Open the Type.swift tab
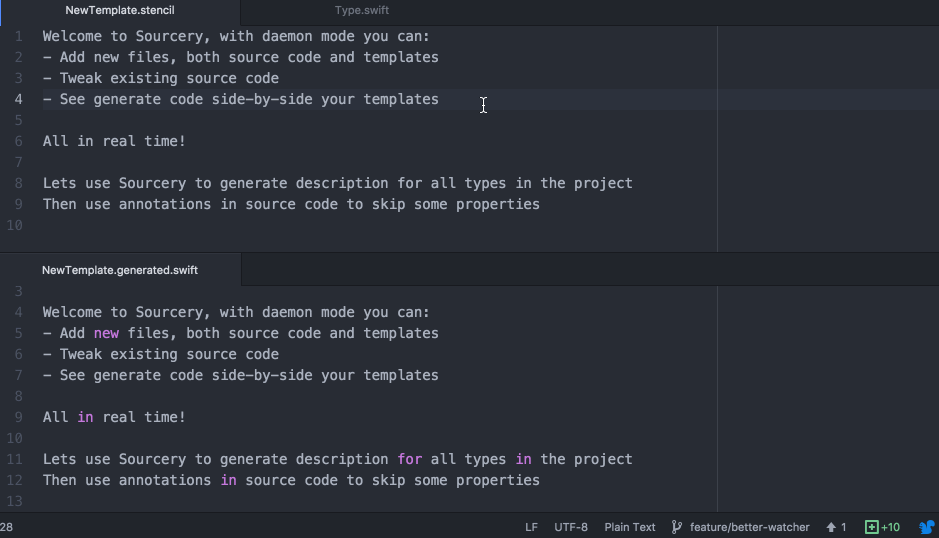Screen dimensions: 939x538 tap(362, 10)
